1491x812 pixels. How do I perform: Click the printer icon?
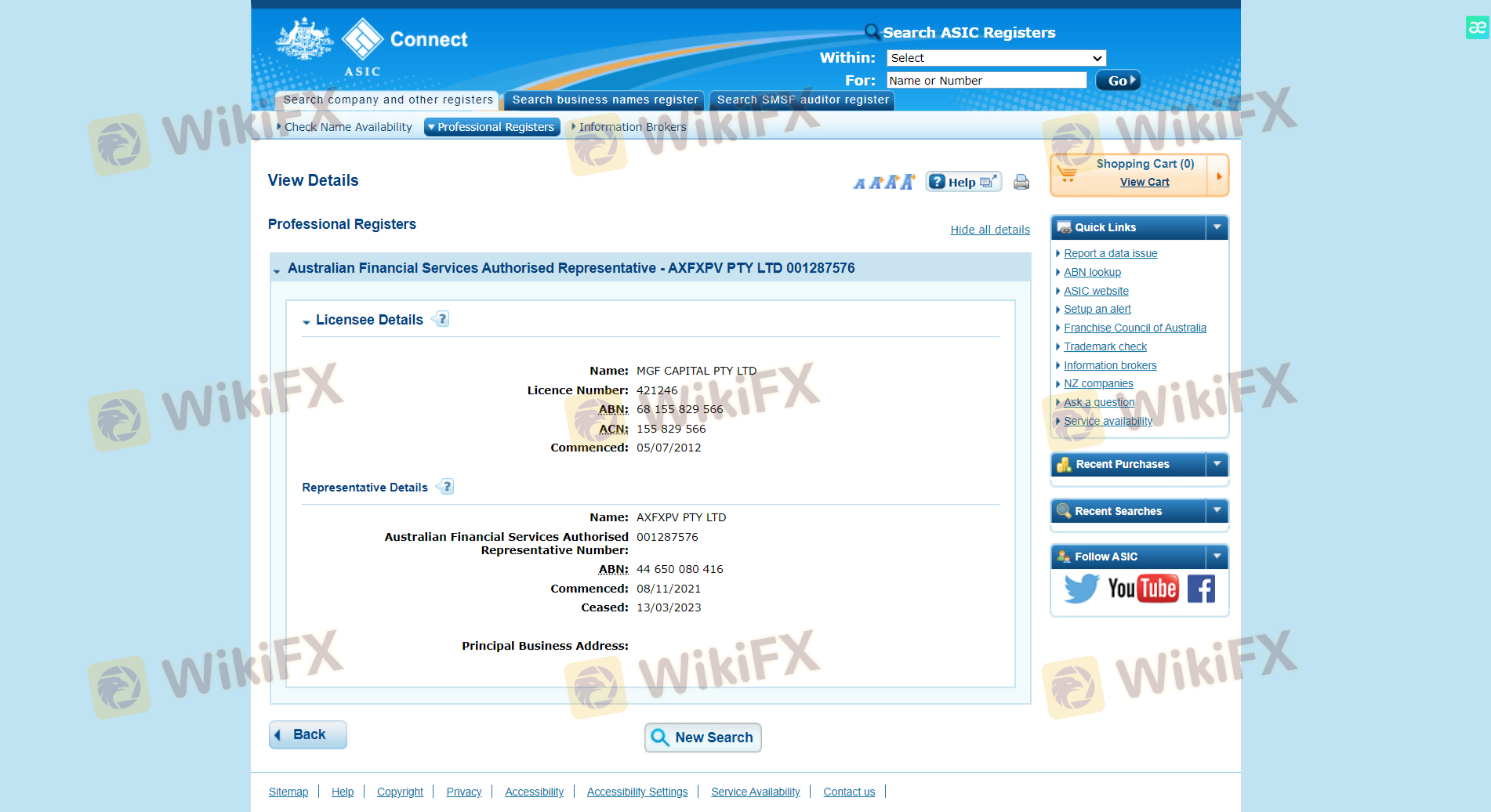1021,182
